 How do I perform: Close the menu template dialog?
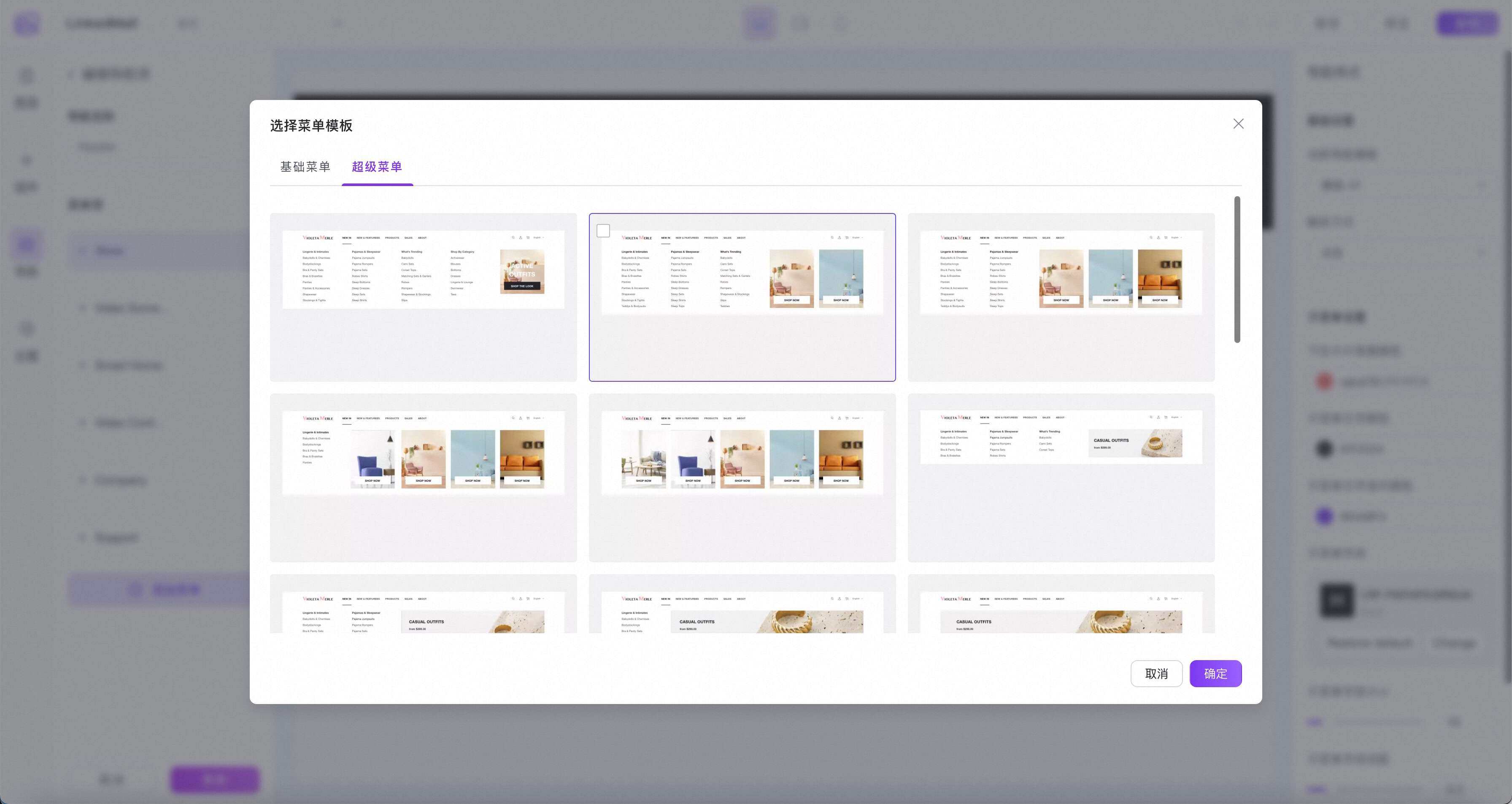[x=1238, y=124]
